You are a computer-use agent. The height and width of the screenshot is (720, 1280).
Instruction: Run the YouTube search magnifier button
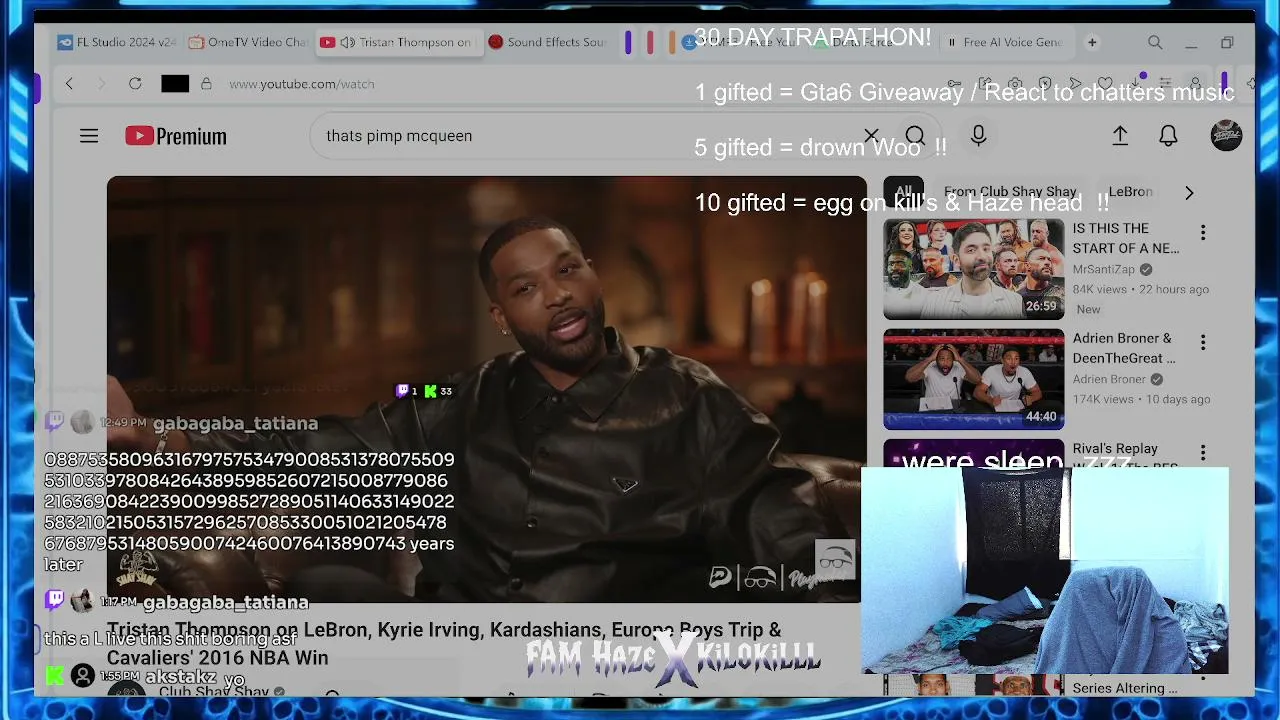(915, 136)
